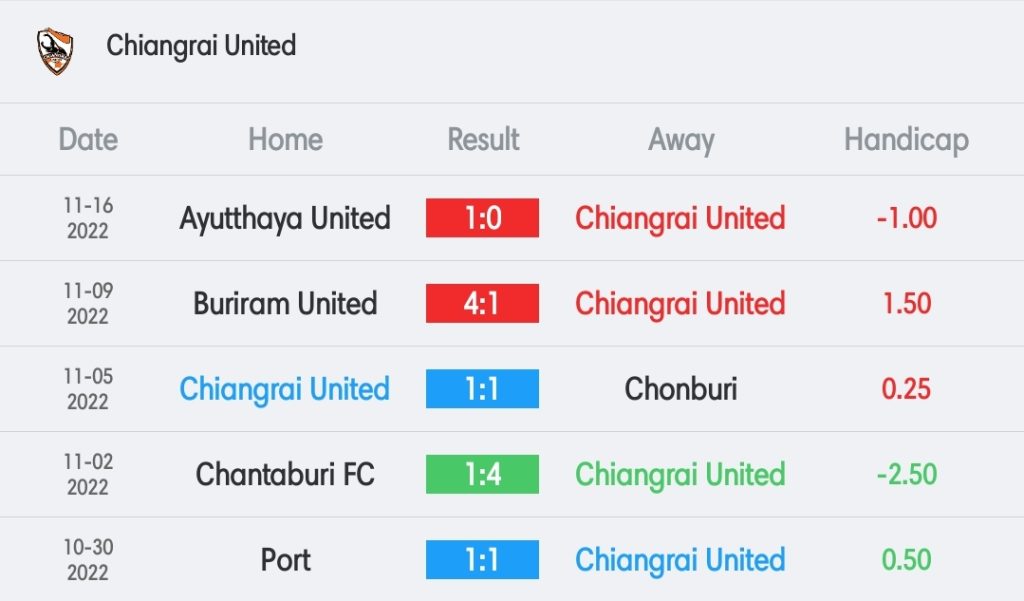Open Port team link
This screenshot has width=1024, height=601.
[x=285, y=560]
